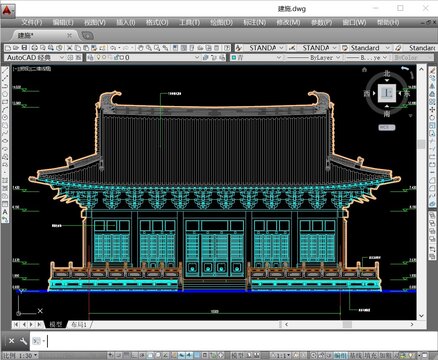Open the 格式(O) menu
Image resolution: width=438 pixels, height=360 pixels.
point(157,22)
